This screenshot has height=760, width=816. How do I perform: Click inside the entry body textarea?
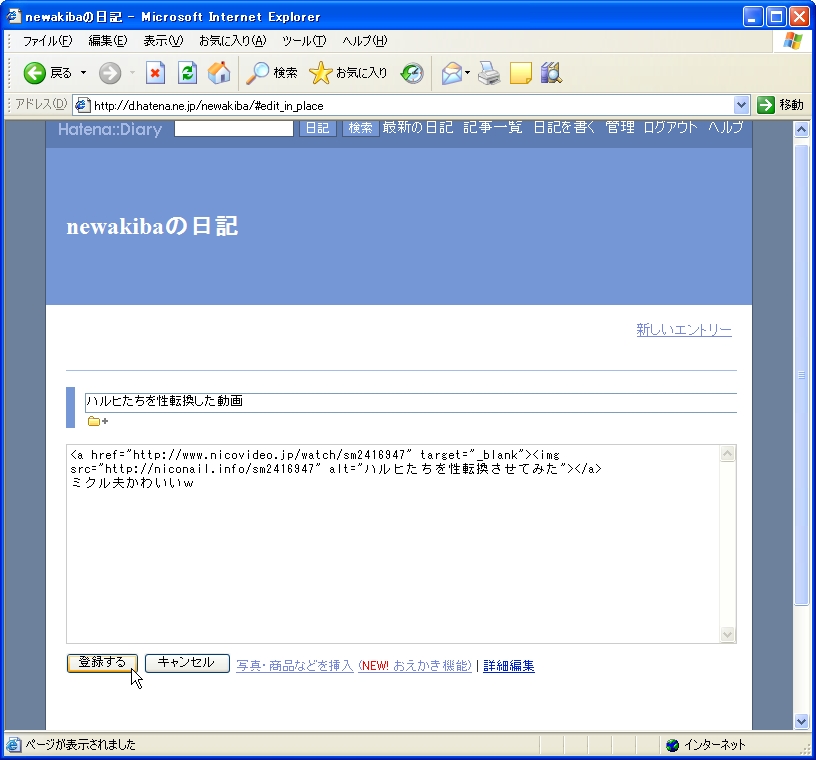point(393,544)
